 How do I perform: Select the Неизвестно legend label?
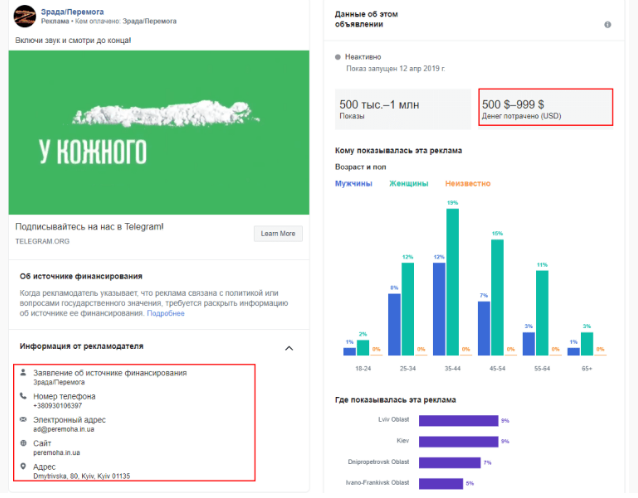468,184
